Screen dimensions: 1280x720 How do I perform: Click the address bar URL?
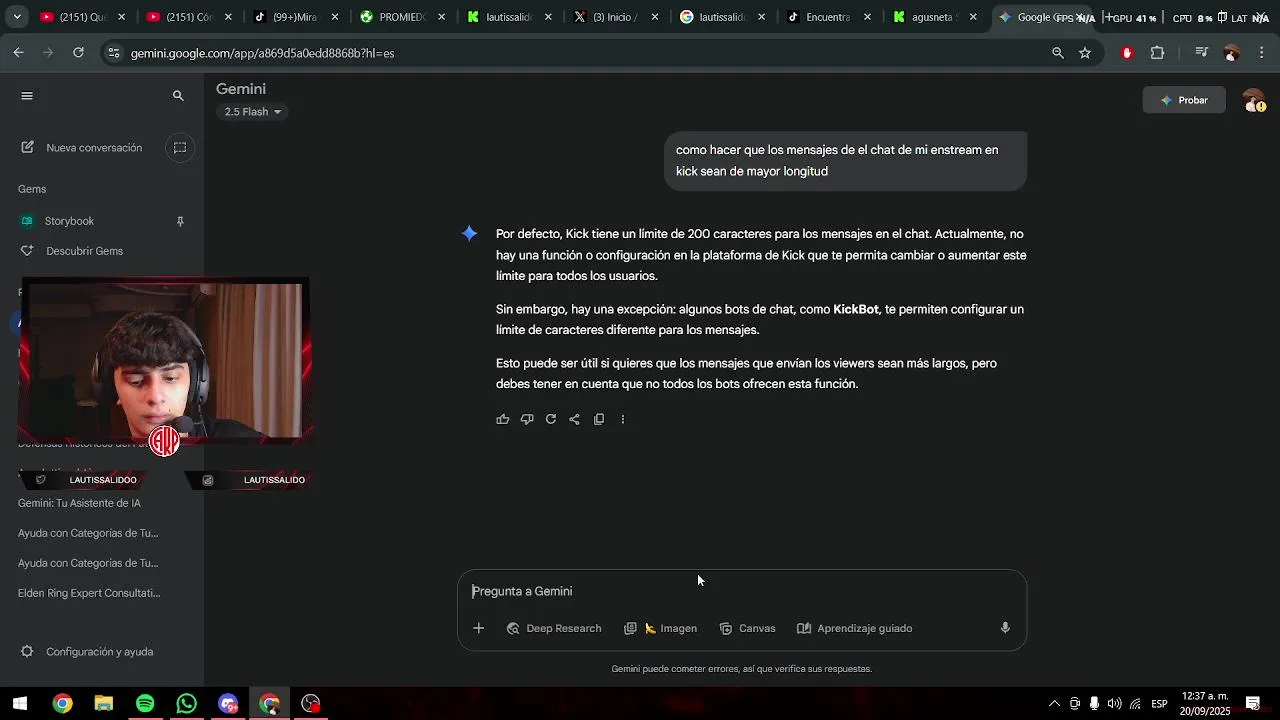[262, 53]
